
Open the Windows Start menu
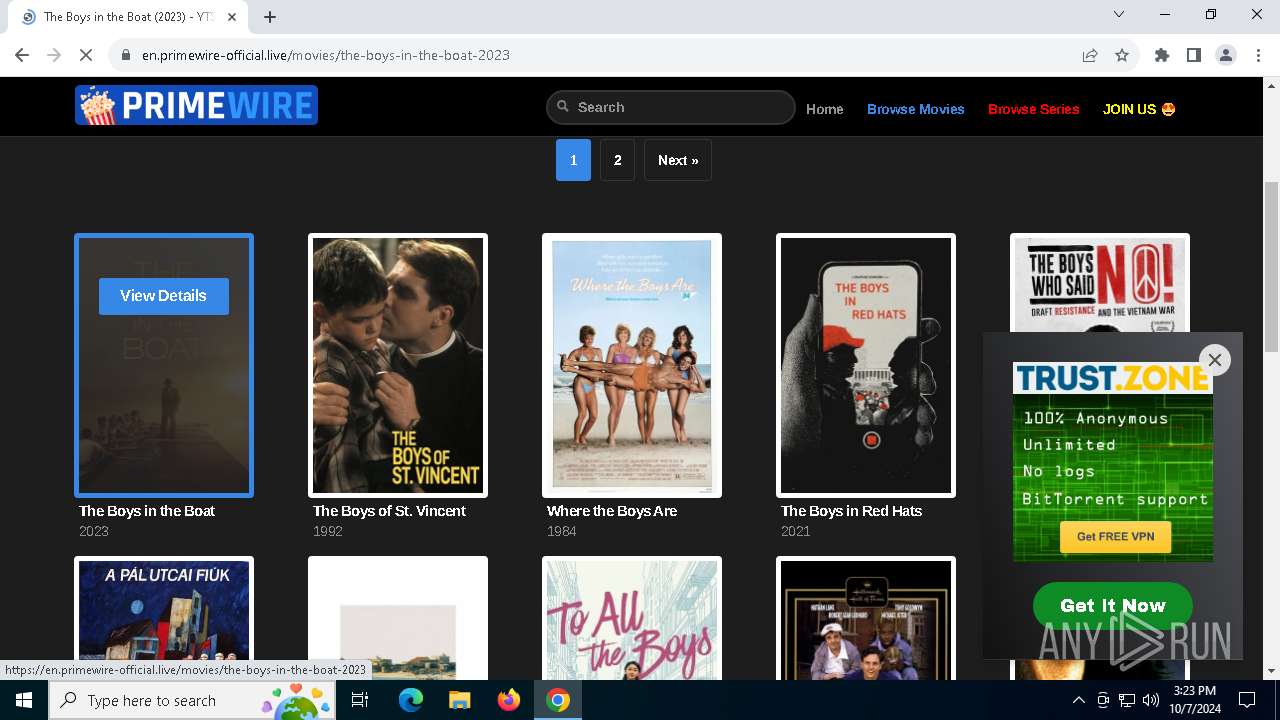click(24, 700)
